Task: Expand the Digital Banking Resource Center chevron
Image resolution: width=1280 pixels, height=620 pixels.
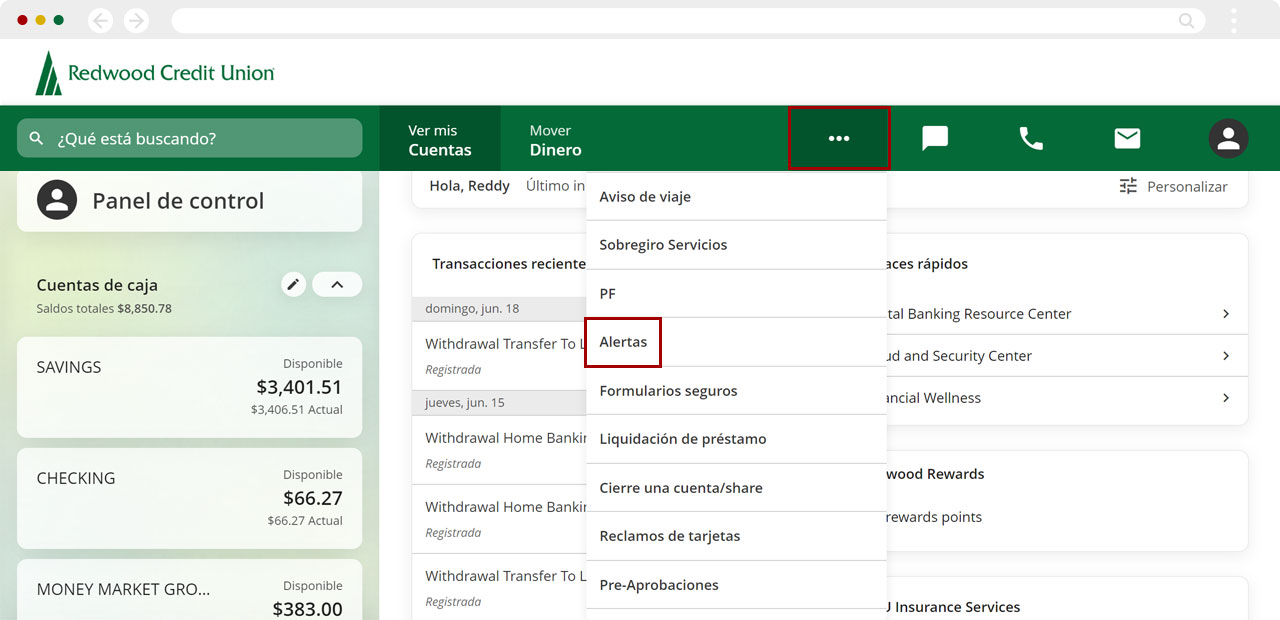Action: (1226, 314)
